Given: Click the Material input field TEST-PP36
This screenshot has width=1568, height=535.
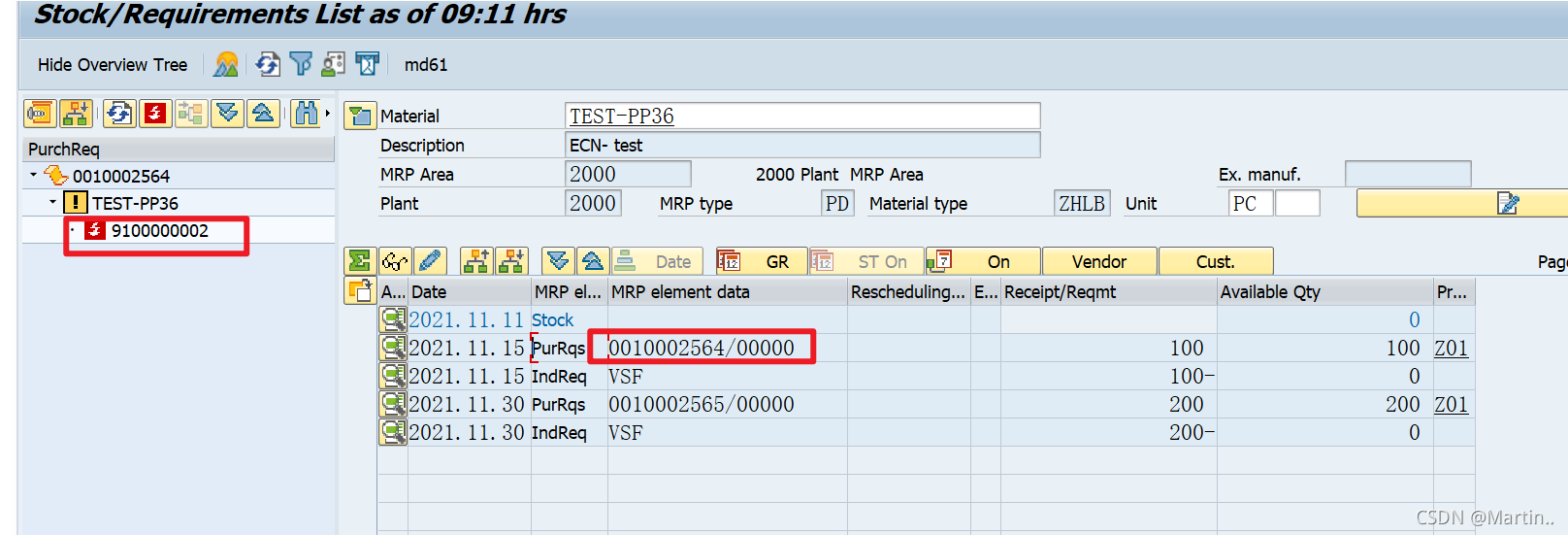Looking at the screenshot, I should [x=802, y=116].
